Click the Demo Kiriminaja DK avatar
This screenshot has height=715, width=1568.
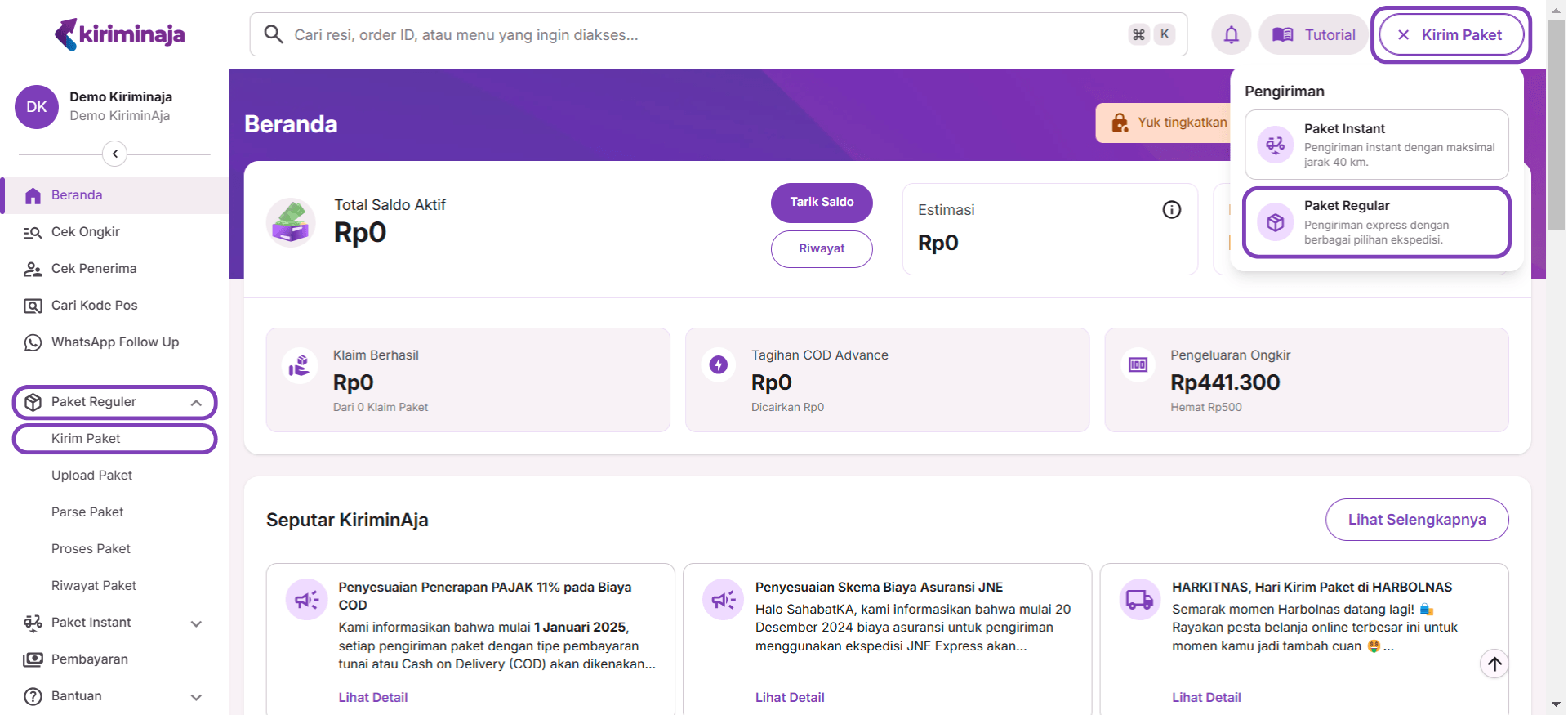[37, 107]
